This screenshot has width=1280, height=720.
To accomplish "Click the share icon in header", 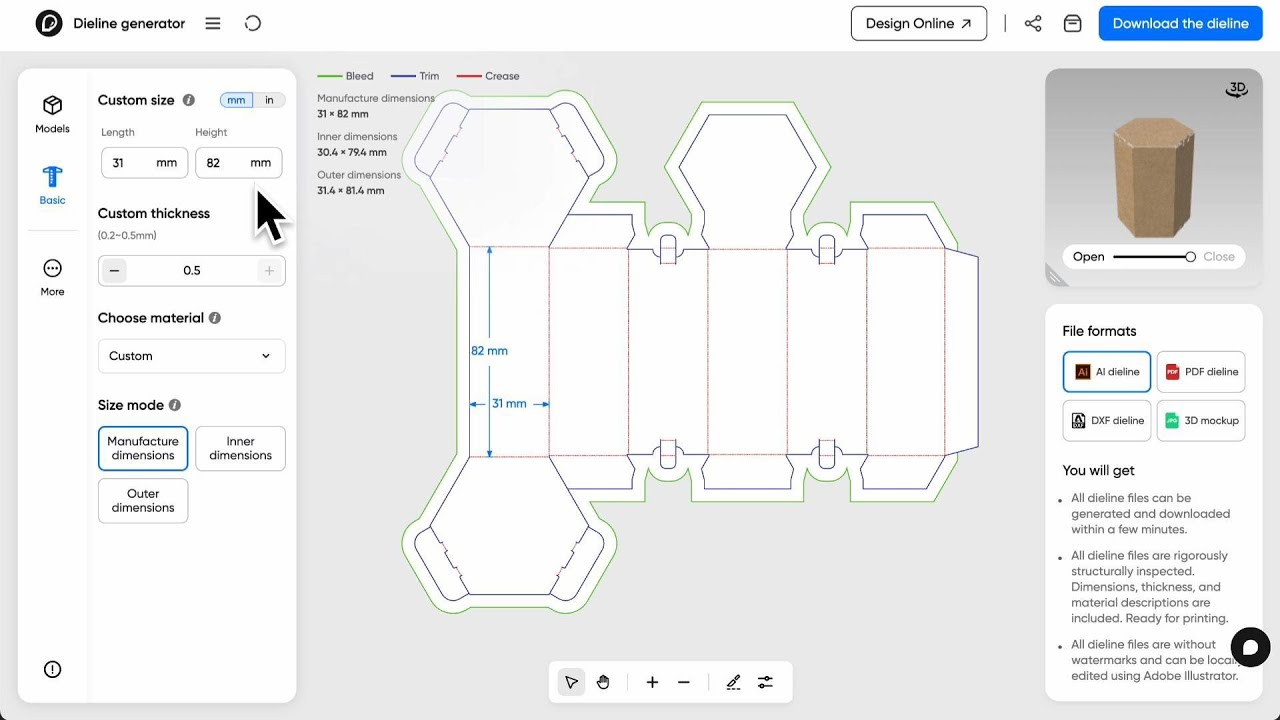I will 1033,23.
